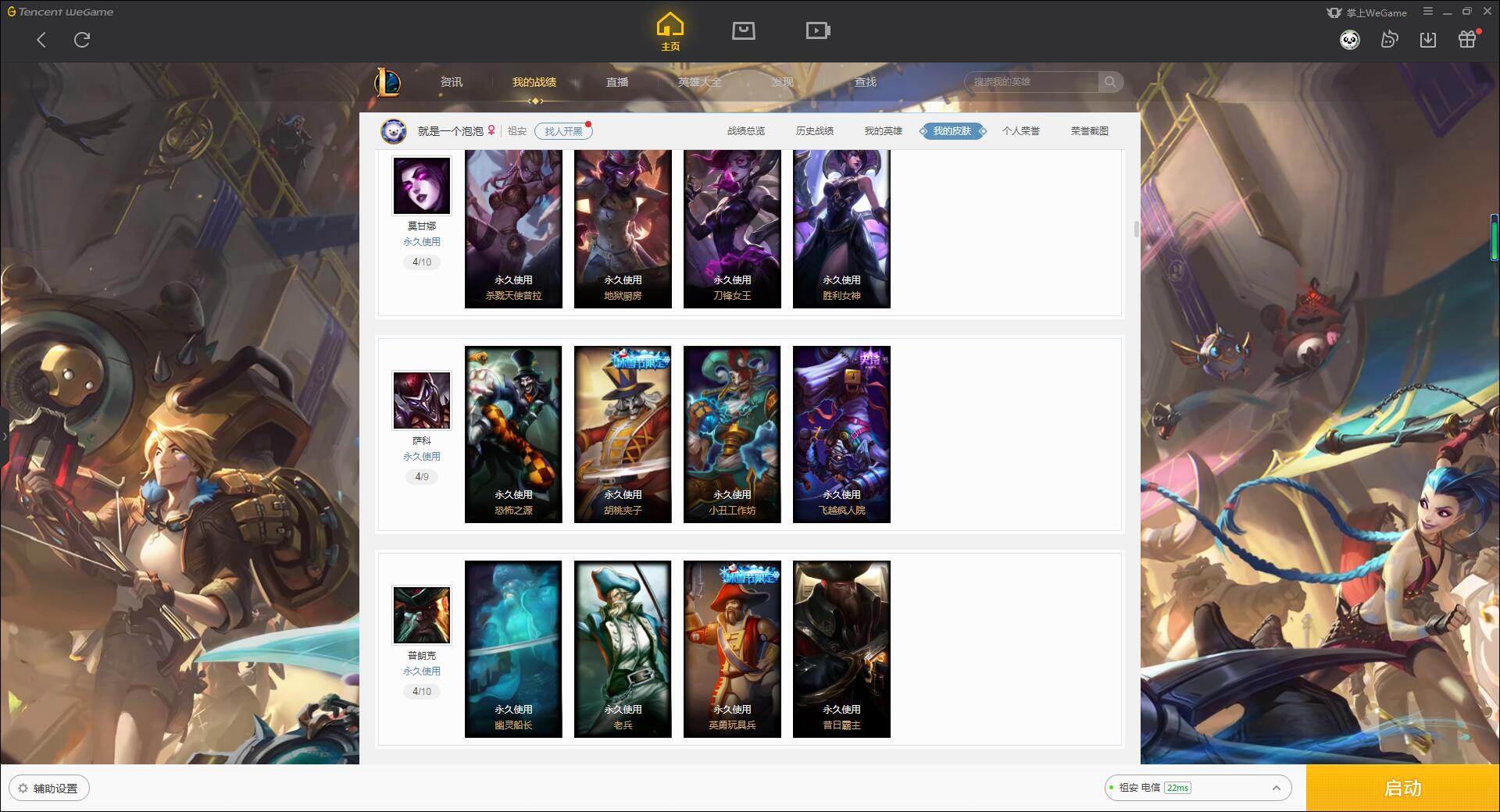1500x812 pixels.
Task: Switch to 我的英雄 sub-tab
Action: pos(884,131)
